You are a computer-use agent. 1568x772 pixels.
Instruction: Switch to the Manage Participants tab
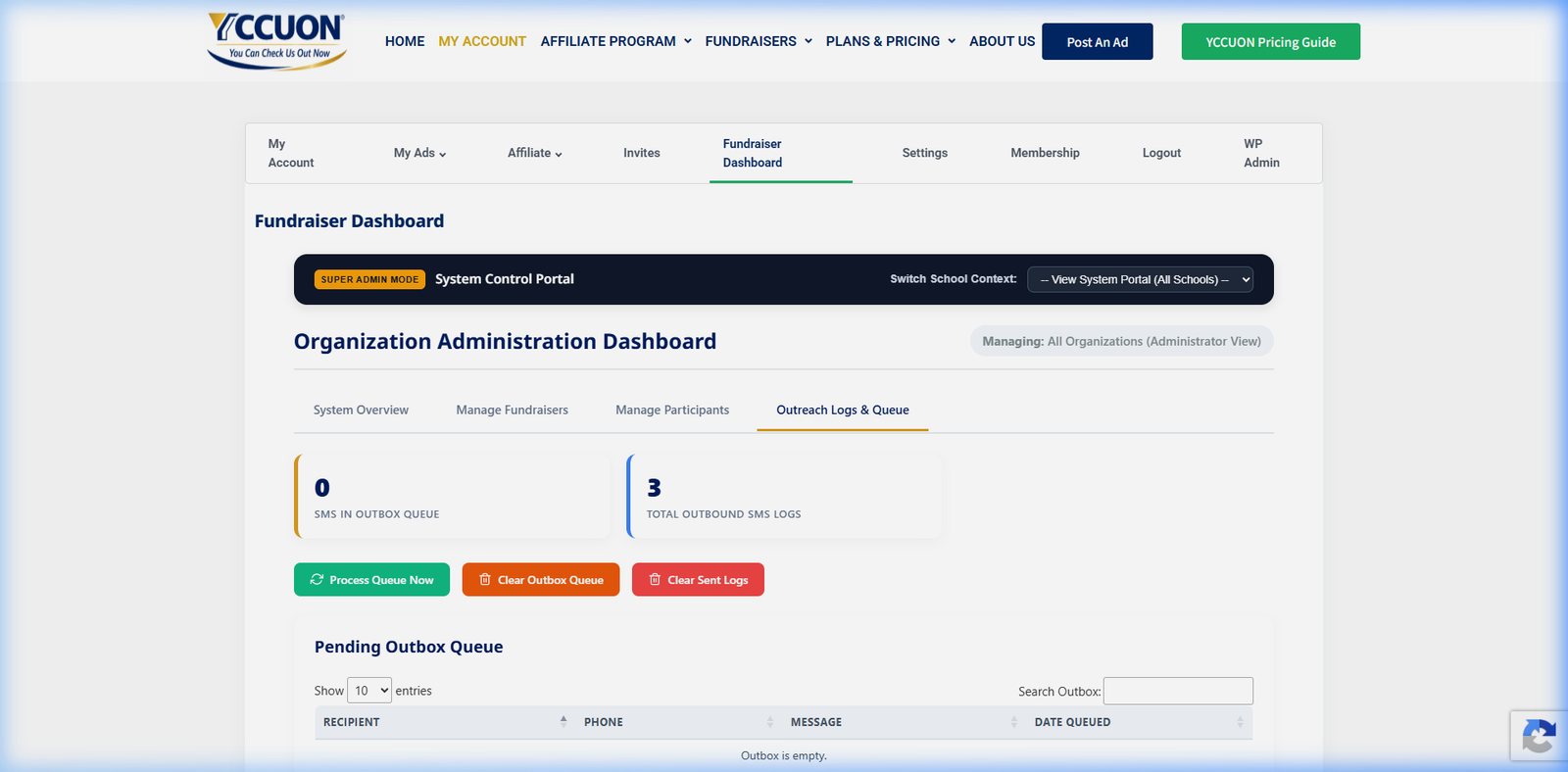pos(672,410)
